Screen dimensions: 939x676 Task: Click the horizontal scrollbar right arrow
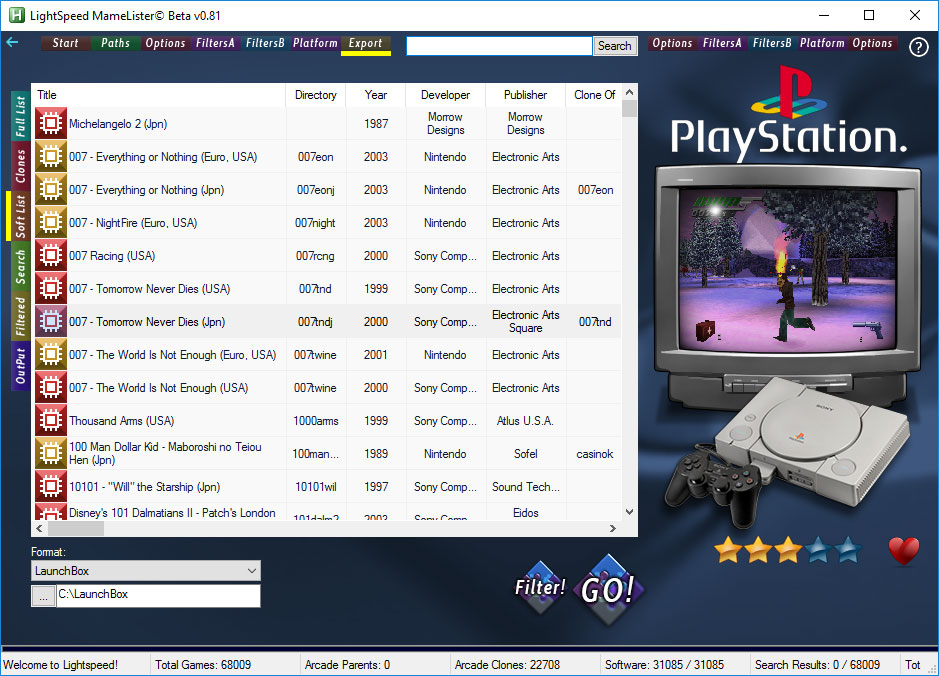click(x=613, y=528)
